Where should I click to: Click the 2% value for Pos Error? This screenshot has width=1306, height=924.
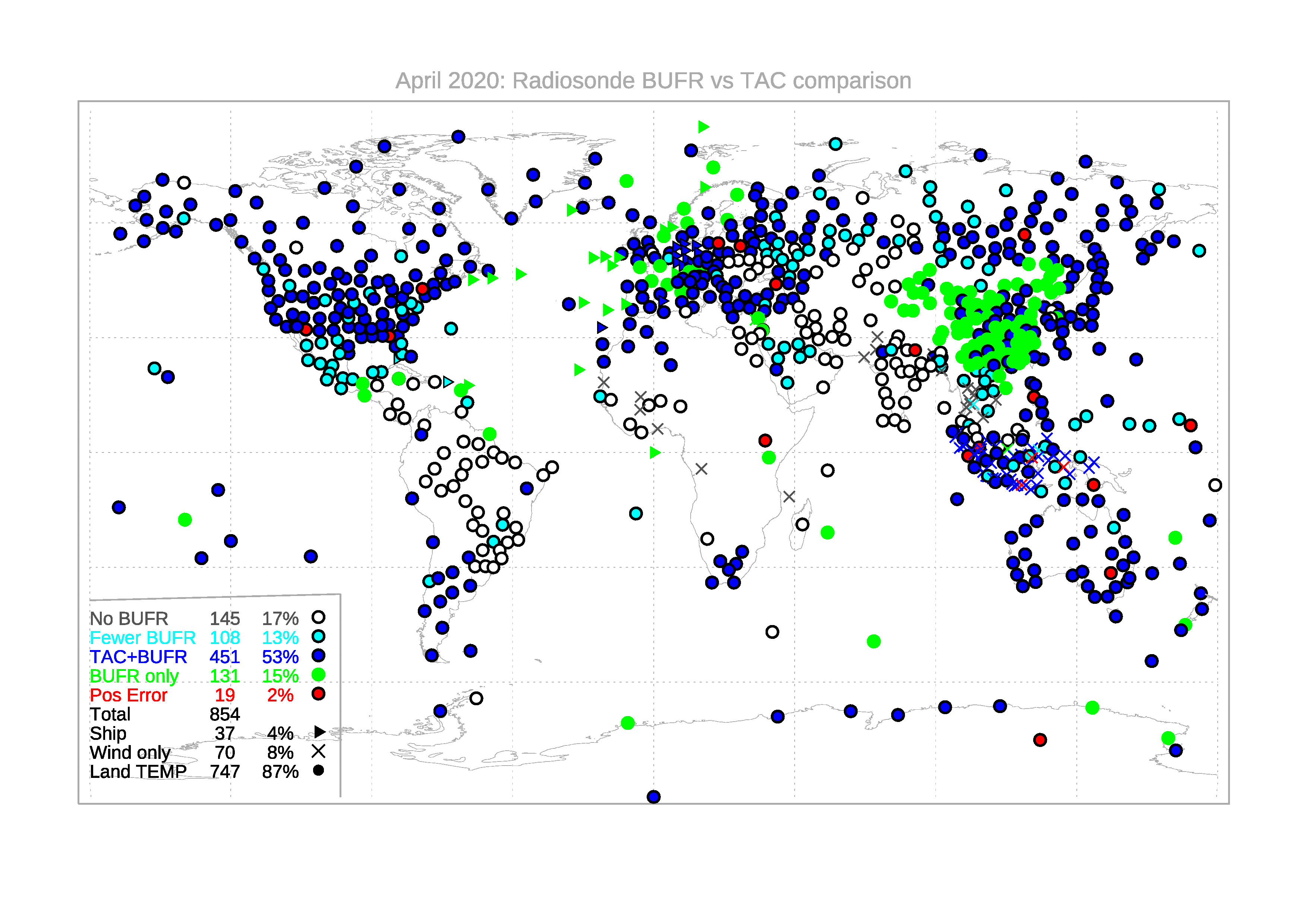pos(280,695)
